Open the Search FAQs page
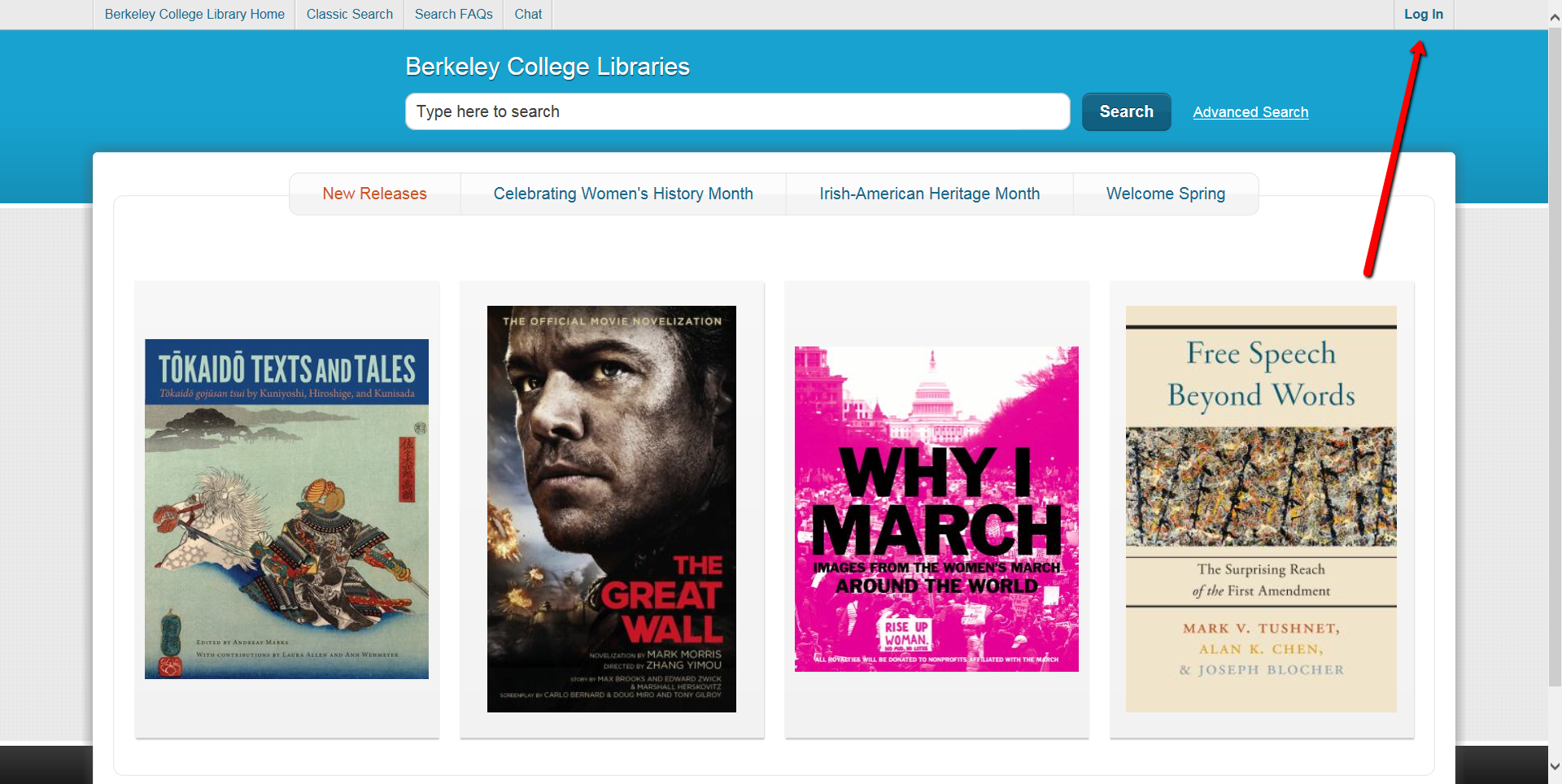Screen dimensions: 1562x784 [454, 15]
